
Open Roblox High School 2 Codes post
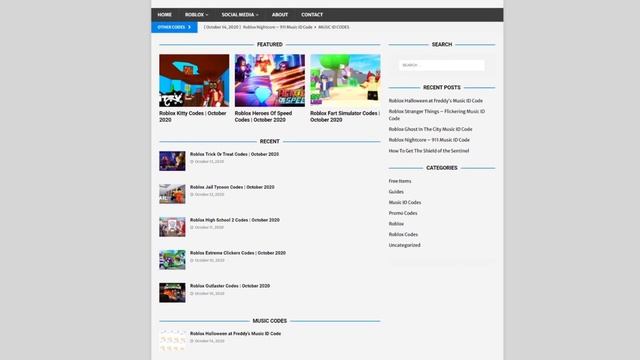point(235,220)
